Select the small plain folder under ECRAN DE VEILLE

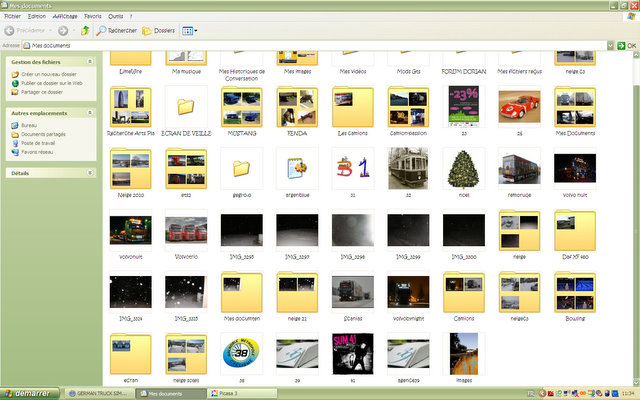(x=241, y=168)
